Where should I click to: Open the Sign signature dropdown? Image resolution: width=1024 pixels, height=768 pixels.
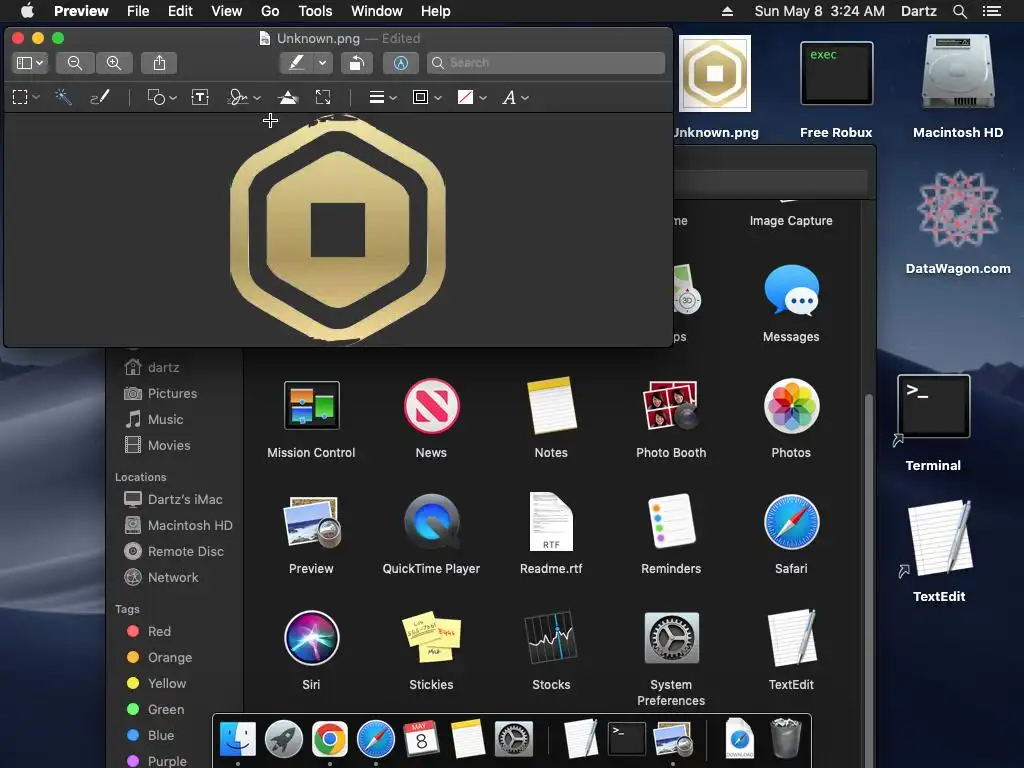point(244,97)
